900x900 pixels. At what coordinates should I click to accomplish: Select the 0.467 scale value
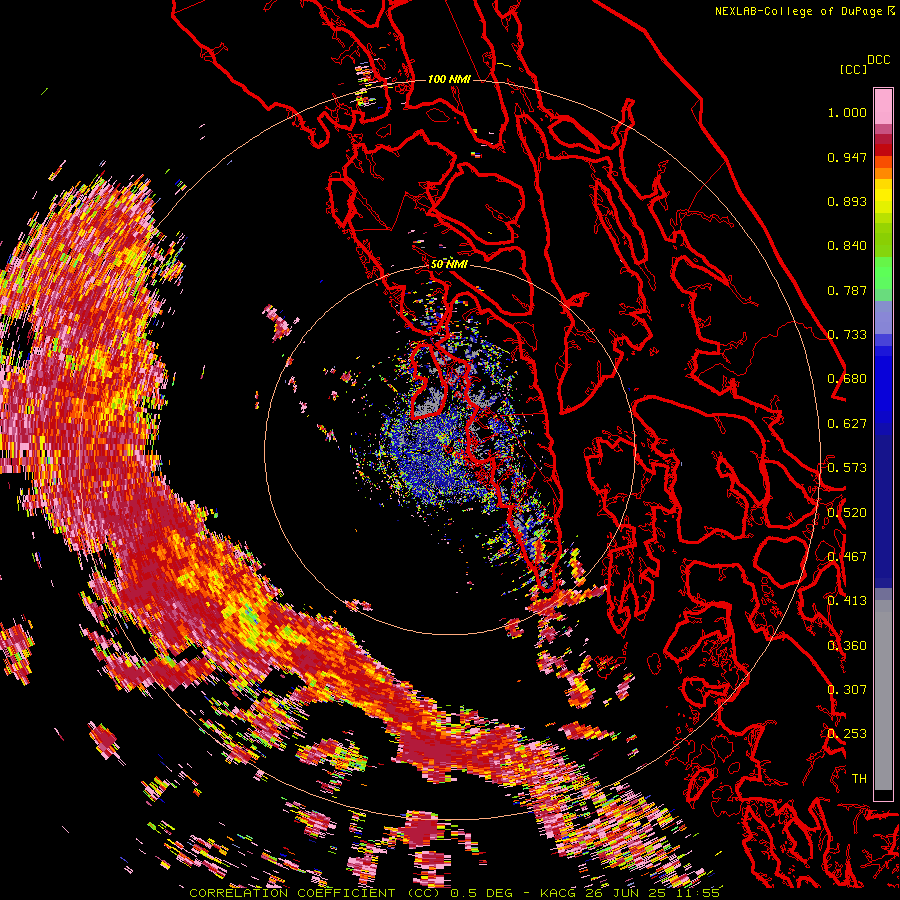pyautogui.click(x=847, y=557)
